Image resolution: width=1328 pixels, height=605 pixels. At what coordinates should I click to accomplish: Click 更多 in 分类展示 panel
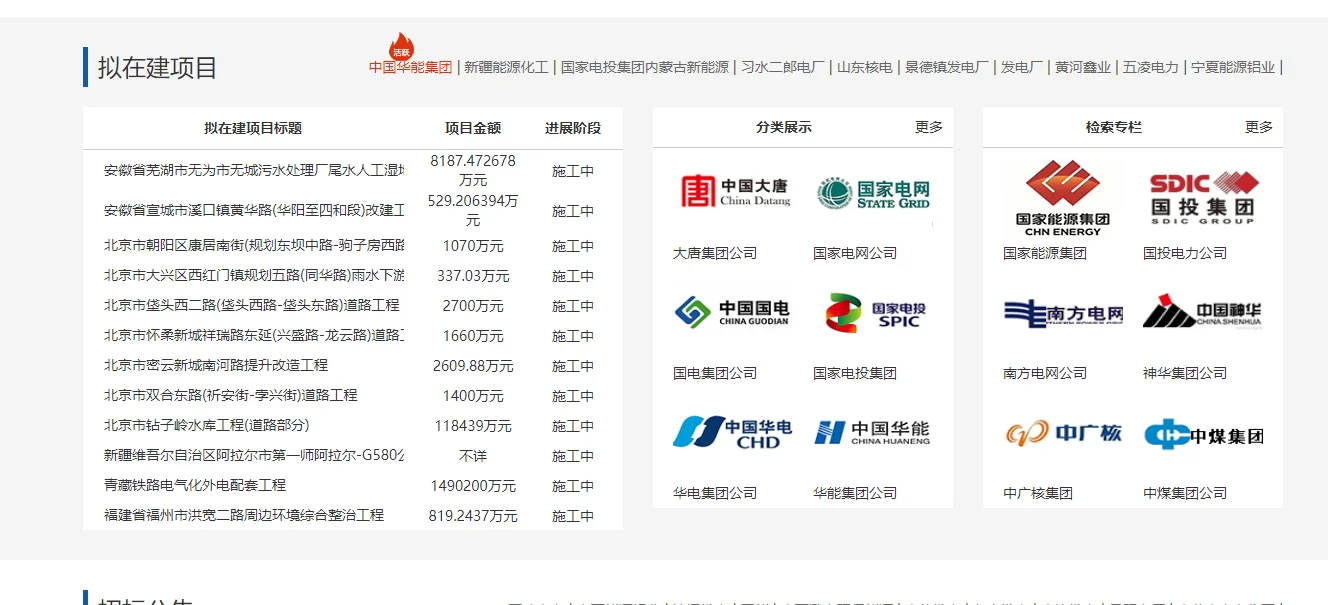[929, 127]
